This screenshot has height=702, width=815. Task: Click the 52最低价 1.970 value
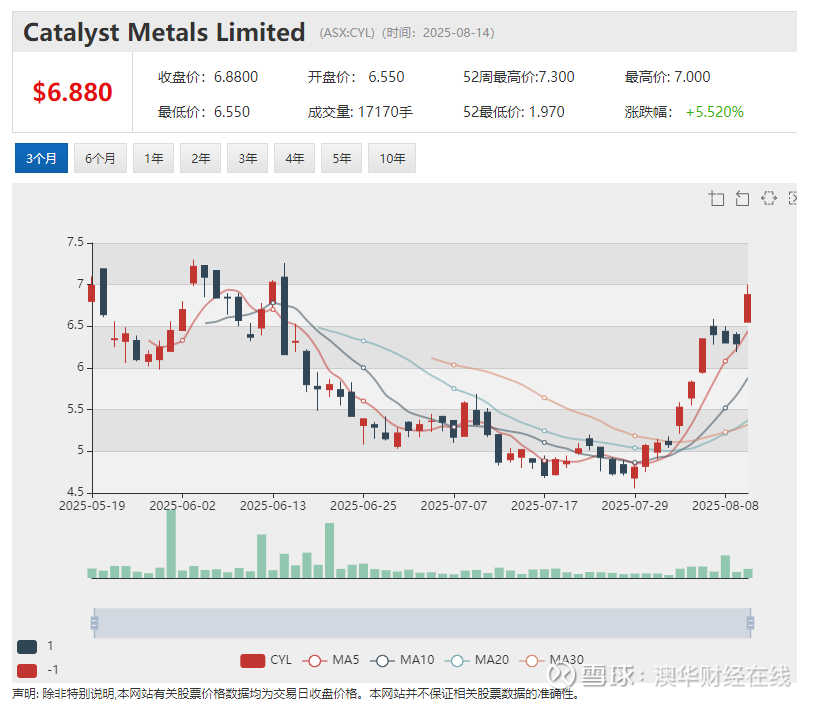pyautogui.click(x=547, y=112)
